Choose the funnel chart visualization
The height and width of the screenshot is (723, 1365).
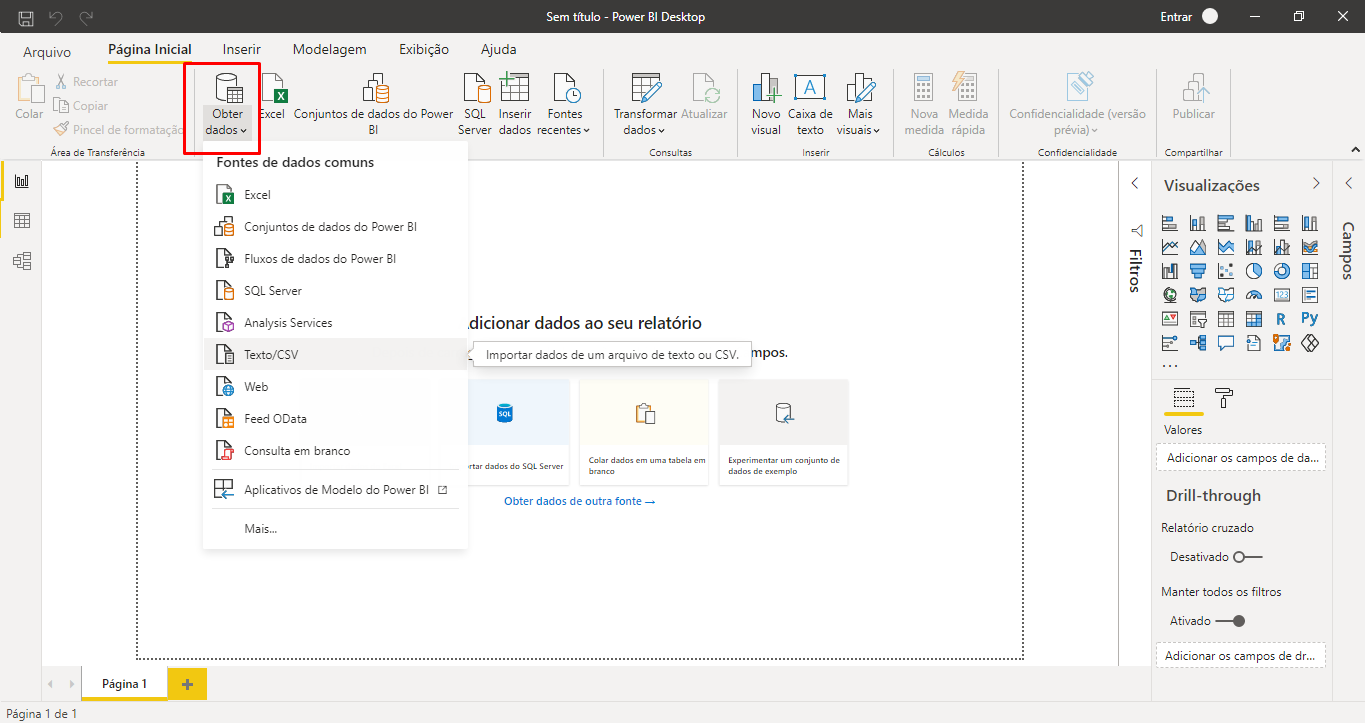pyautogui.click(x=1198, y=270)
